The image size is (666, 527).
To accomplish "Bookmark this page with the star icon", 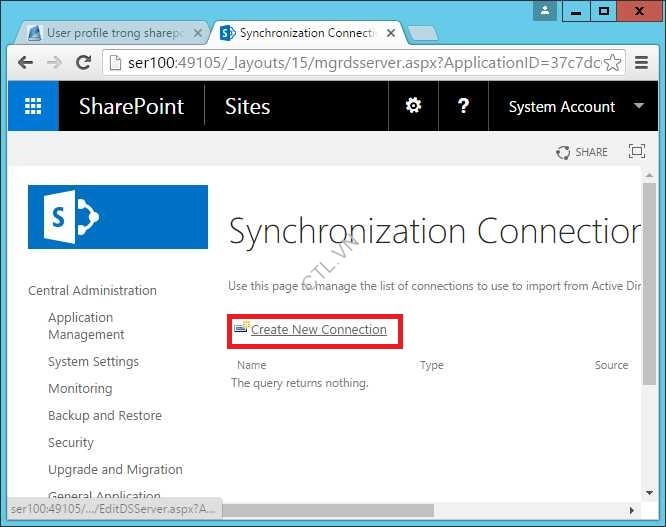I will [x=613, y=63].
